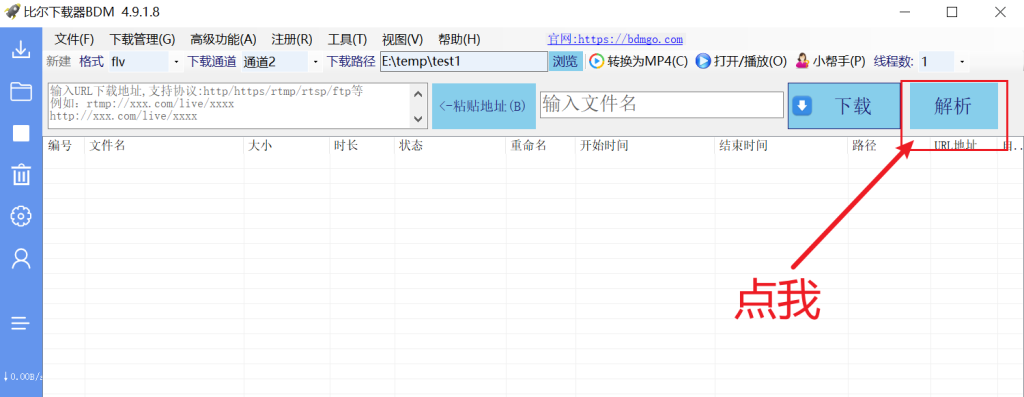
Task: Open the download tasks sidebar icon
Action: (x=22, y=50)
